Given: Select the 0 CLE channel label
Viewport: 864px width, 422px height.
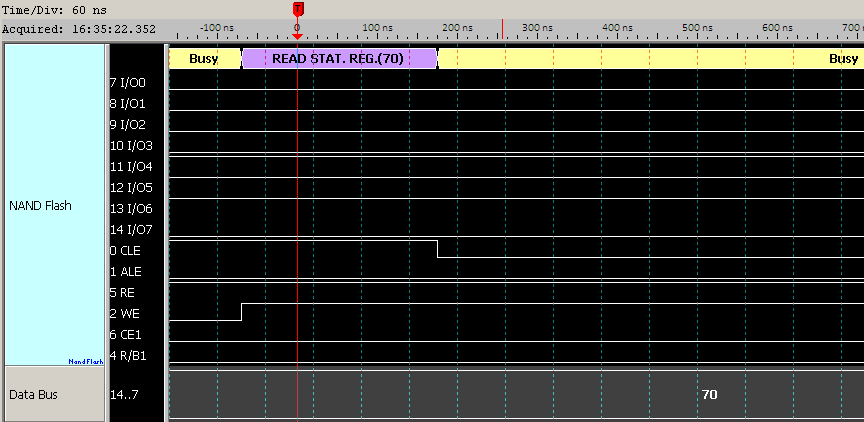Looking at the screenshot, I should pos(125,251).
